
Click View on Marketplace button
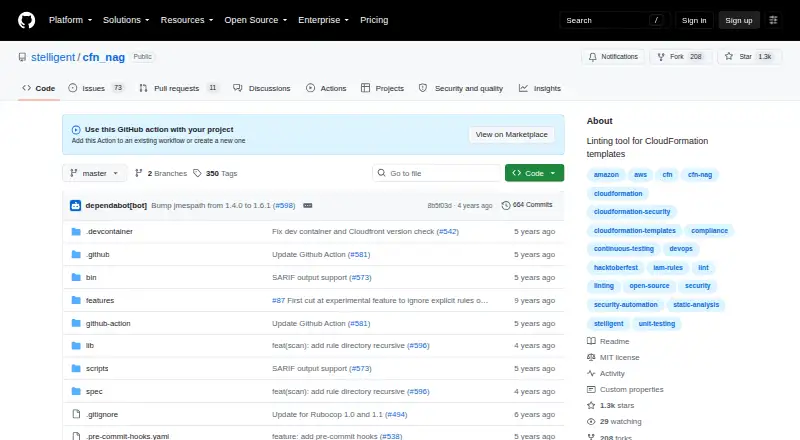512,135
